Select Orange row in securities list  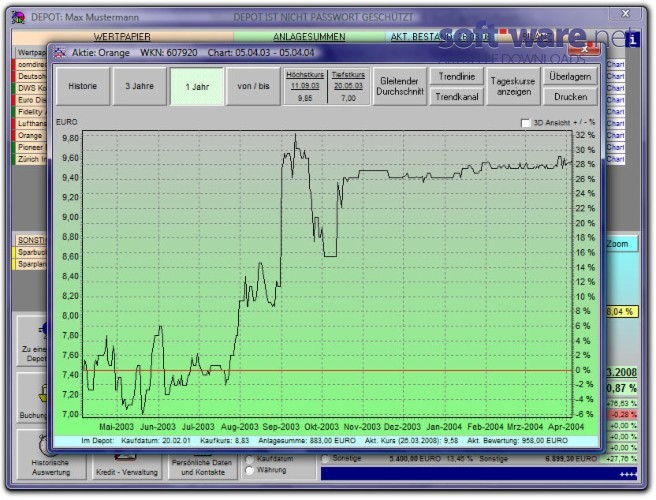coord(31,135)
